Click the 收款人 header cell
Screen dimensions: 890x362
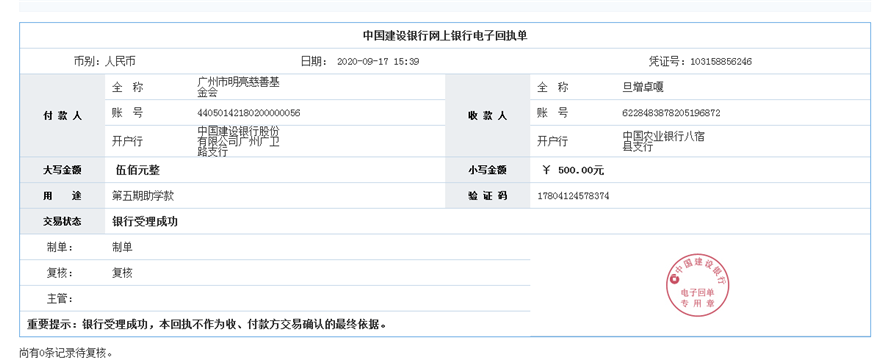487,115
